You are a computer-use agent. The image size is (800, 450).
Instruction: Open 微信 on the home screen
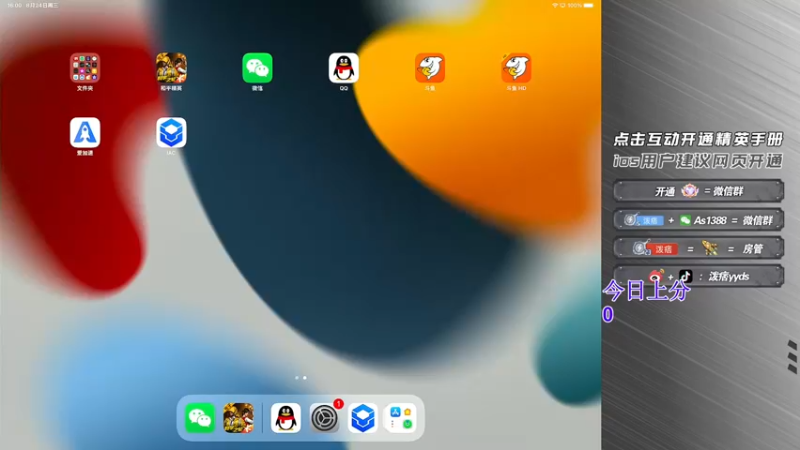pos(257,68)
